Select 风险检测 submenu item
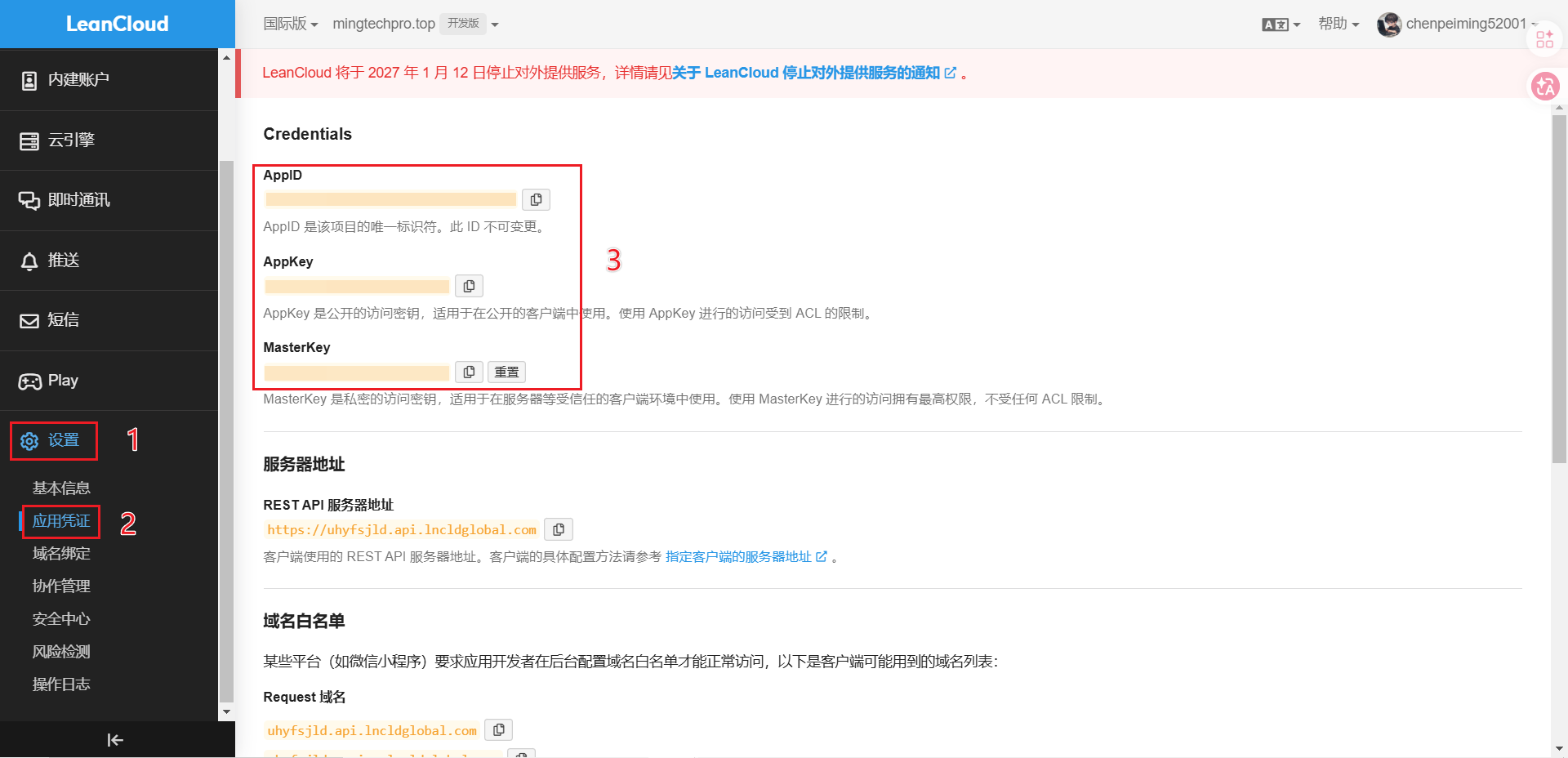The height and width of the screenshot is (758, 1568). coord(61,652)
